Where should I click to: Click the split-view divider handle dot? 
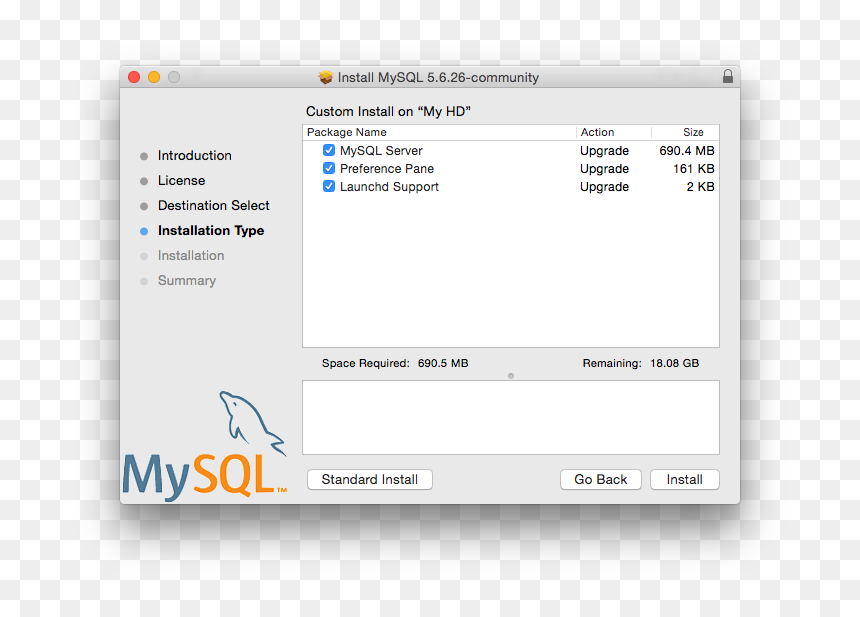pos(511,376)
